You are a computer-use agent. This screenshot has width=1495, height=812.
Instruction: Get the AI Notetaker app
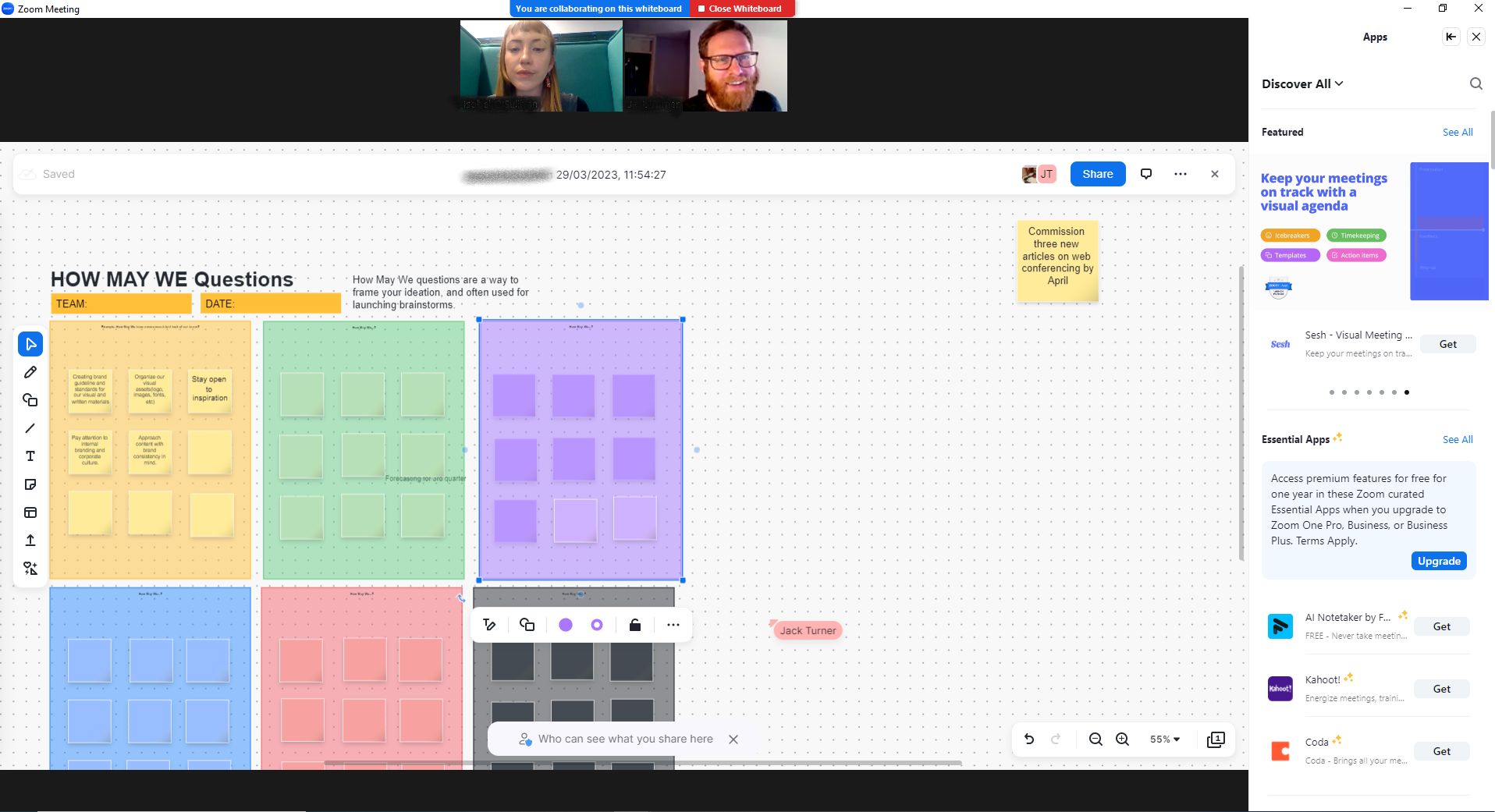point(1442,626)
